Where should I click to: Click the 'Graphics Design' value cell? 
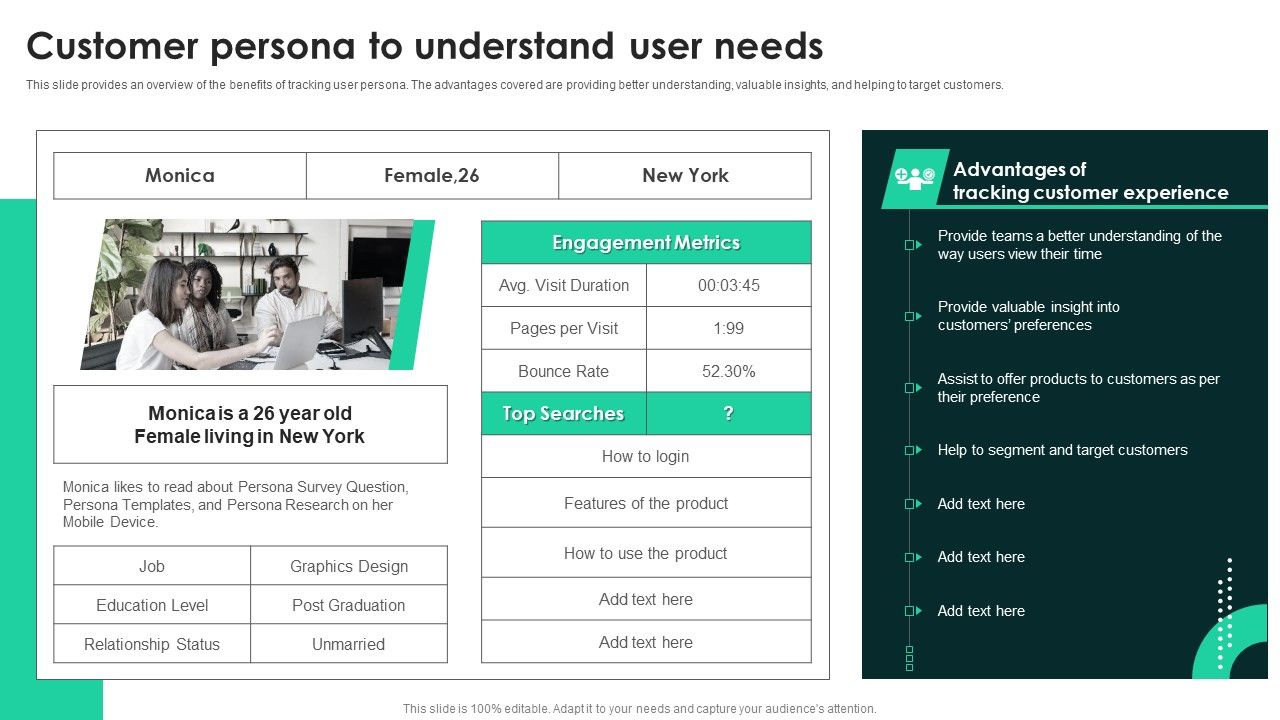tap(349, 566)
